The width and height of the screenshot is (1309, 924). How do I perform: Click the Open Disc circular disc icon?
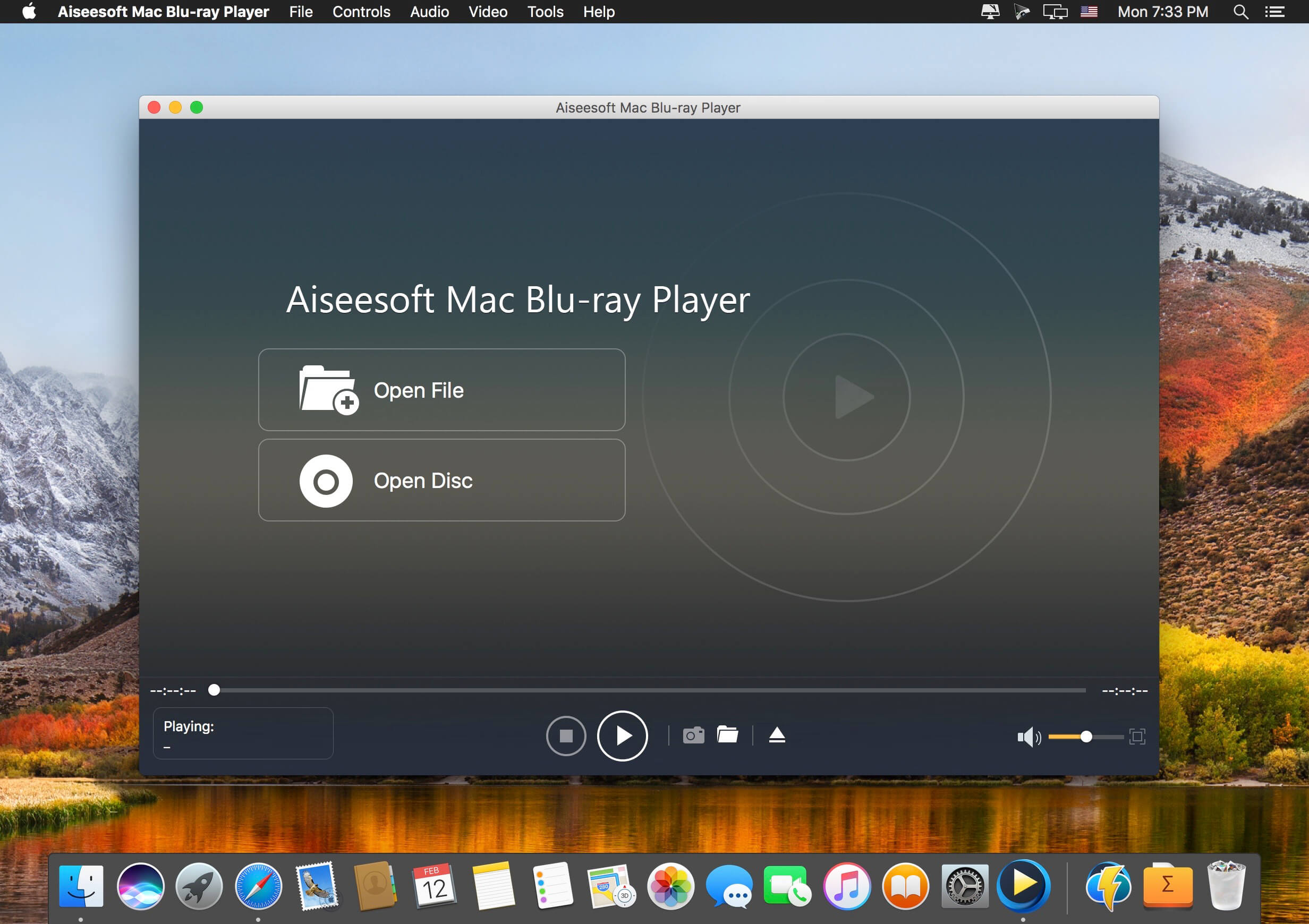point(327,481)
